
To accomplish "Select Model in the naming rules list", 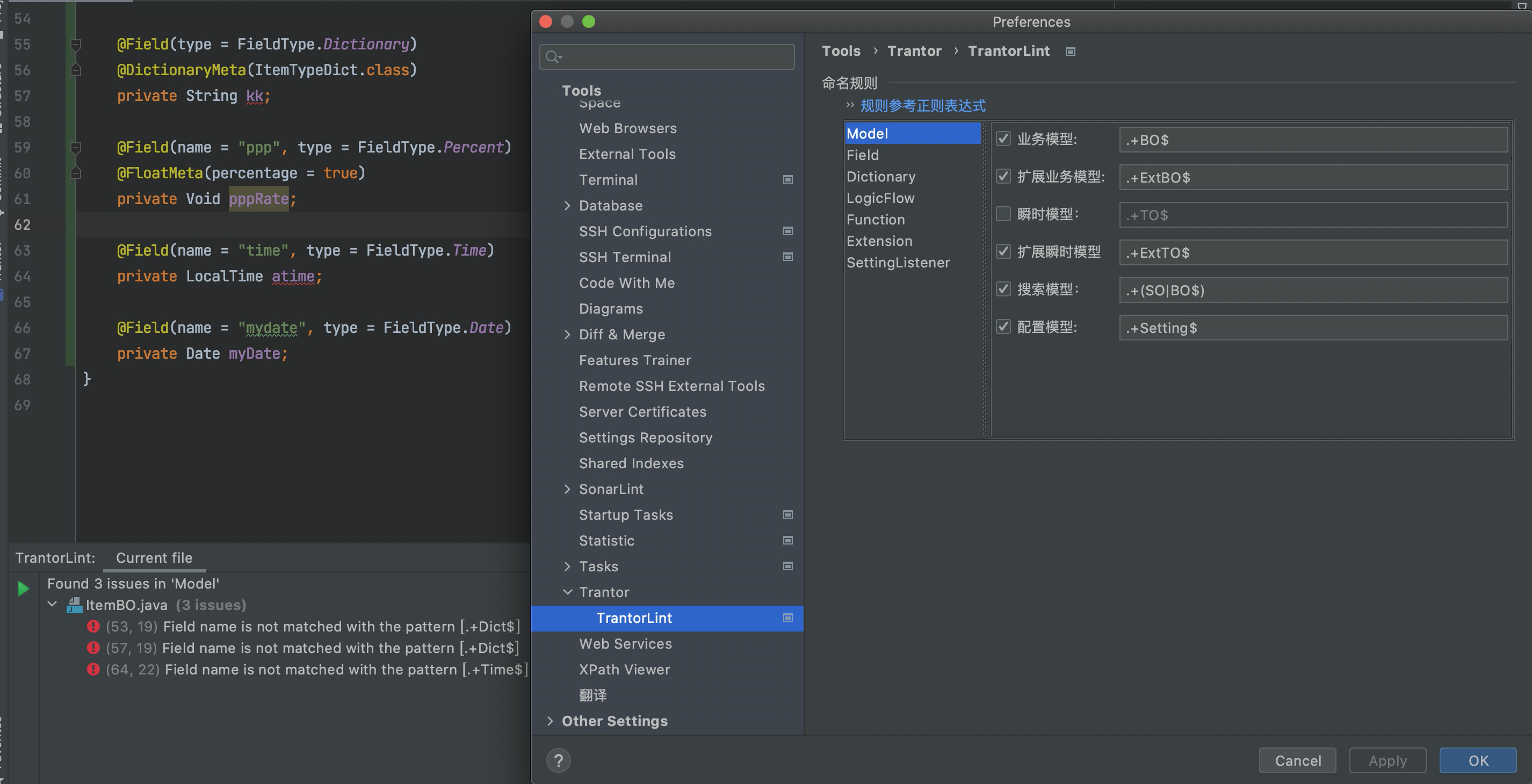I will [912, 134].
